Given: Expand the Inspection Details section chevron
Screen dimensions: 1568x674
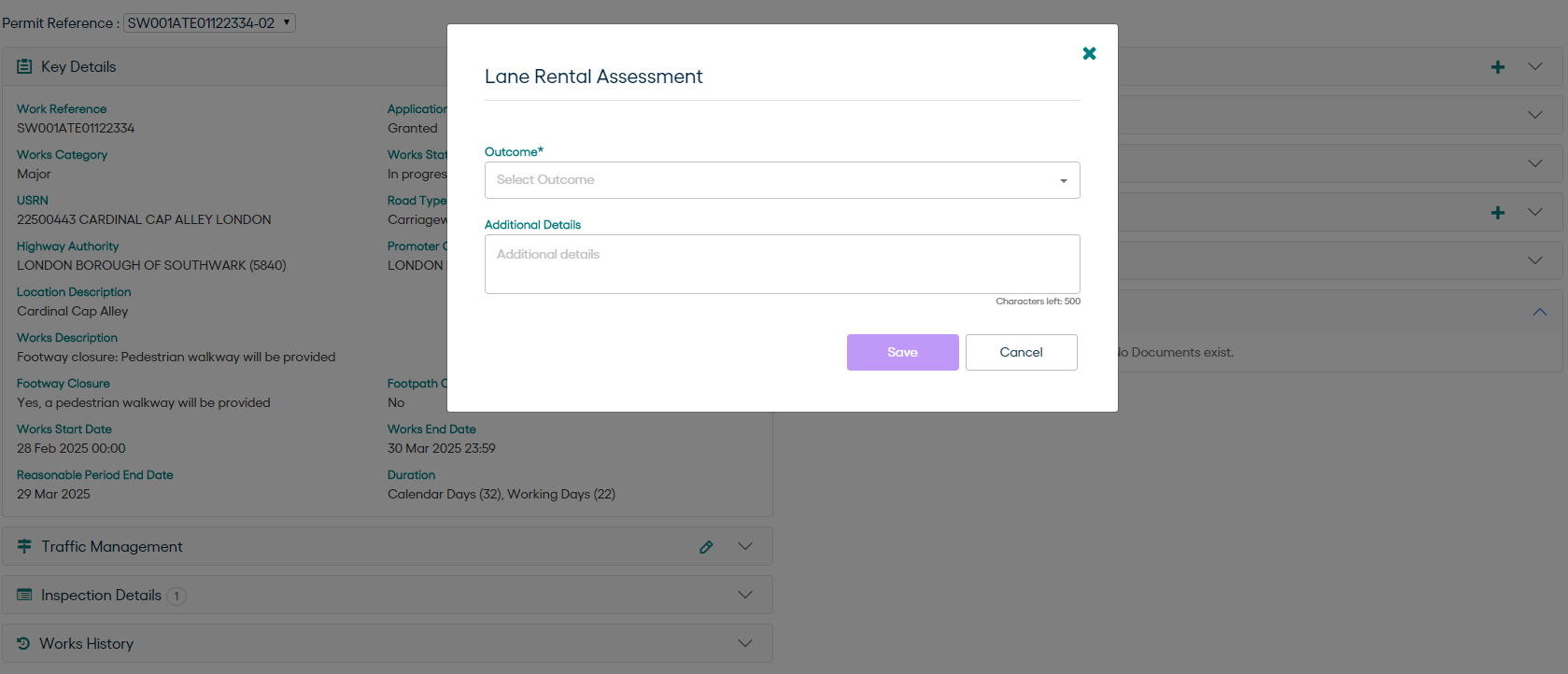Looking at the screenshot, I should tap(745, 595).
